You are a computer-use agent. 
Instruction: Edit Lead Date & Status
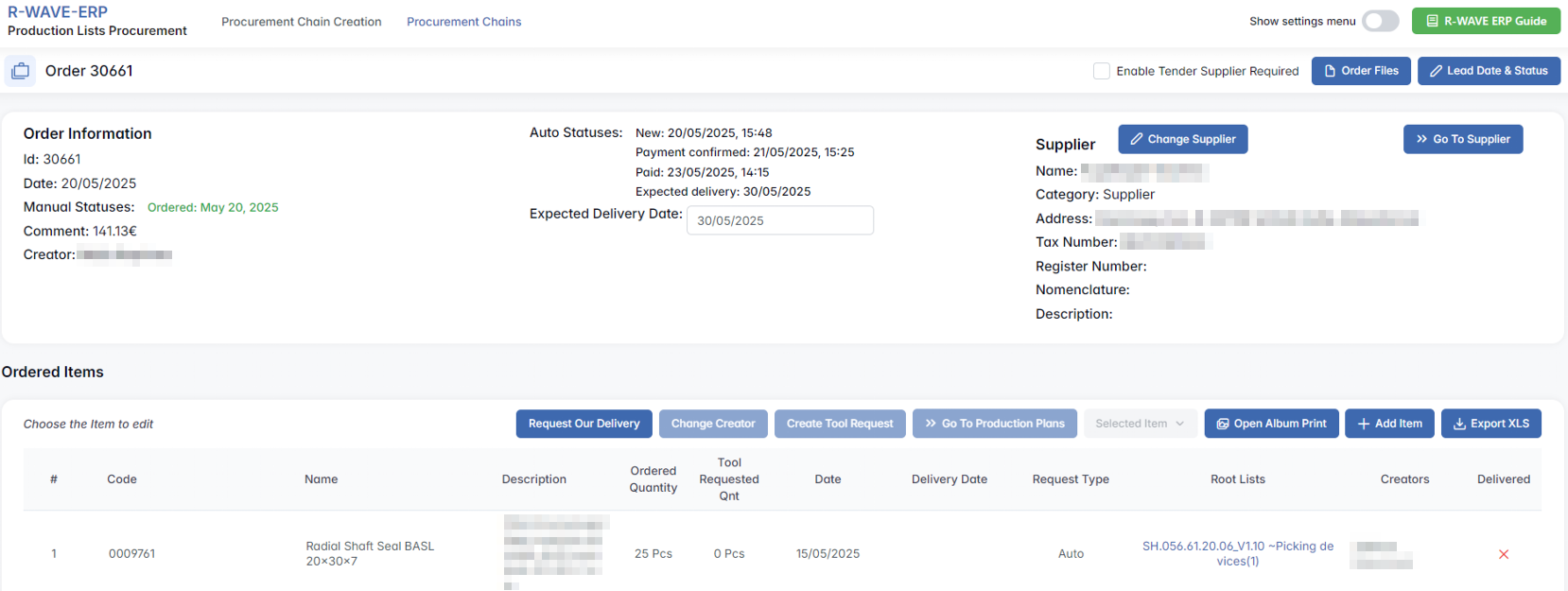pyautogui.click(x=1489, y=71)
